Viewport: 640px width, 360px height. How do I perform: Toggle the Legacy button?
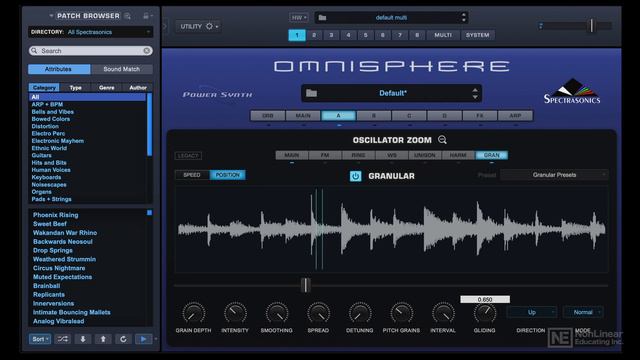(188, 156)
